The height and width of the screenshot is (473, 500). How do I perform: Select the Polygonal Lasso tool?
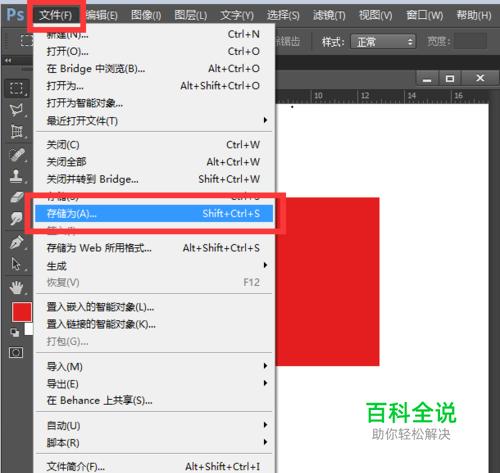(16, 110)
